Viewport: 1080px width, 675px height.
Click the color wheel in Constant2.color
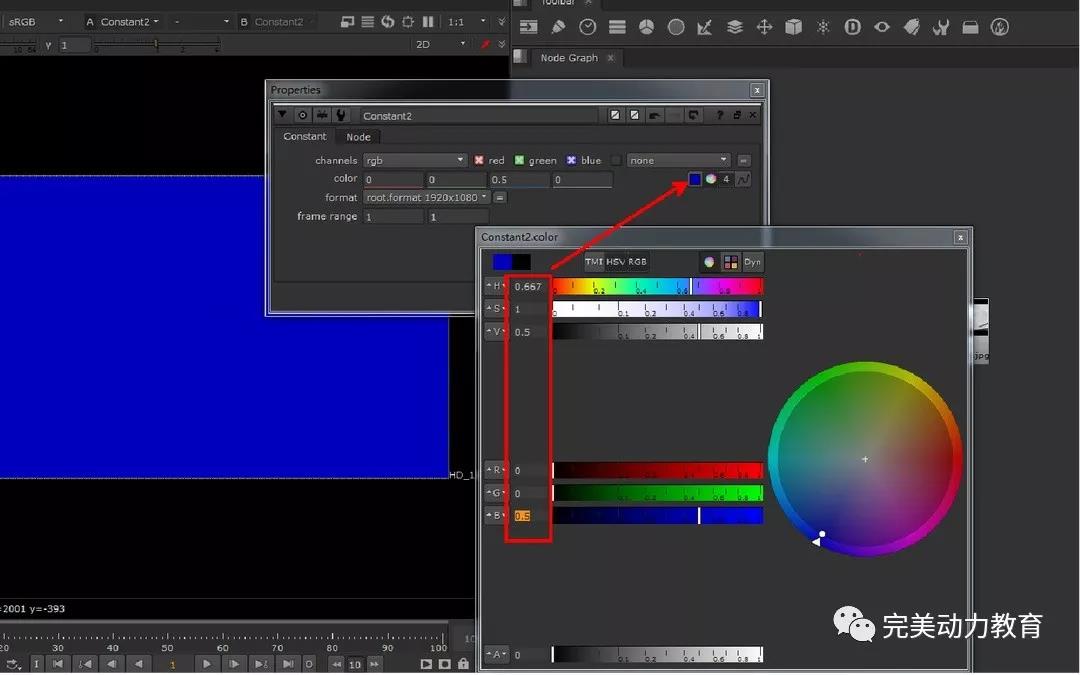click(x=865, y=459)
